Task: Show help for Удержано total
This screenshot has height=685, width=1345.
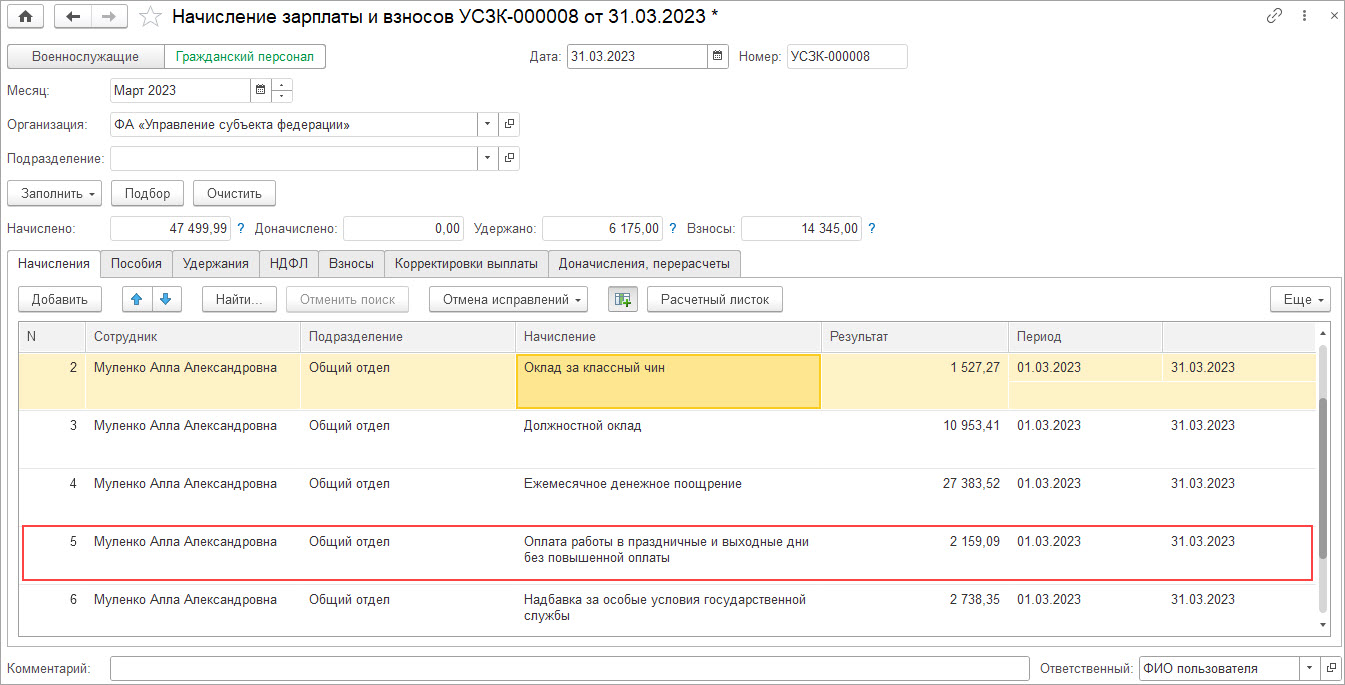Action: (672, 228)
